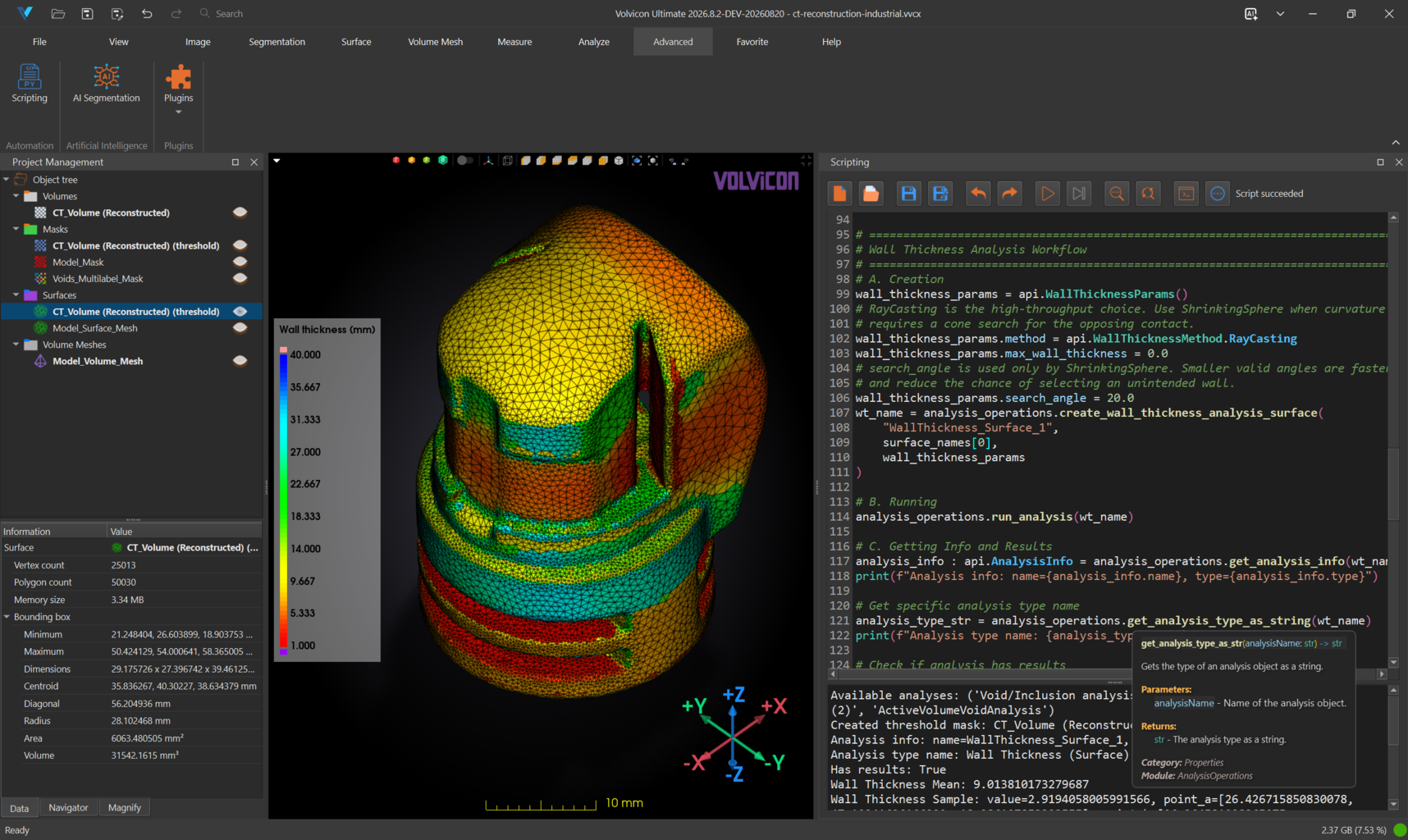
Task: Create a new script file
Action: pos(839,194)
